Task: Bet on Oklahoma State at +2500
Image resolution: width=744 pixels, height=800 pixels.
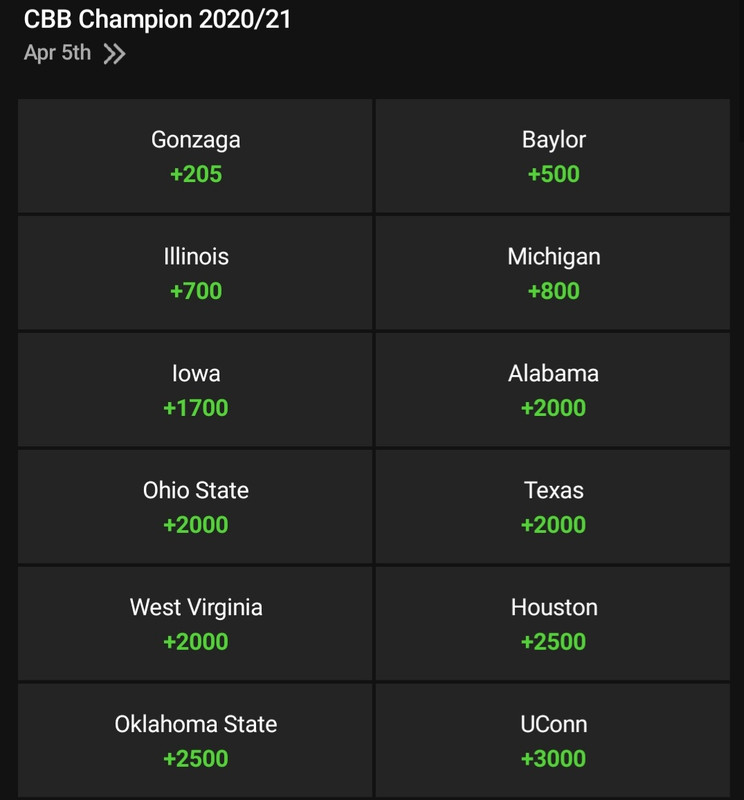Action: pyautogui.click(x=196, y=741)
